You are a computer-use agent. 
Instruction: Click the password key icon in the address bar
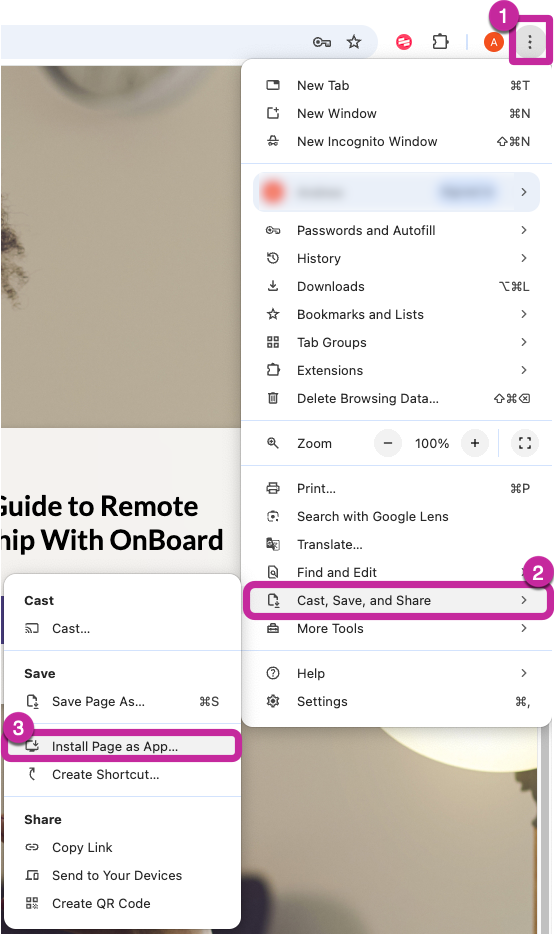pyautogui.click(x=322, y=42)
